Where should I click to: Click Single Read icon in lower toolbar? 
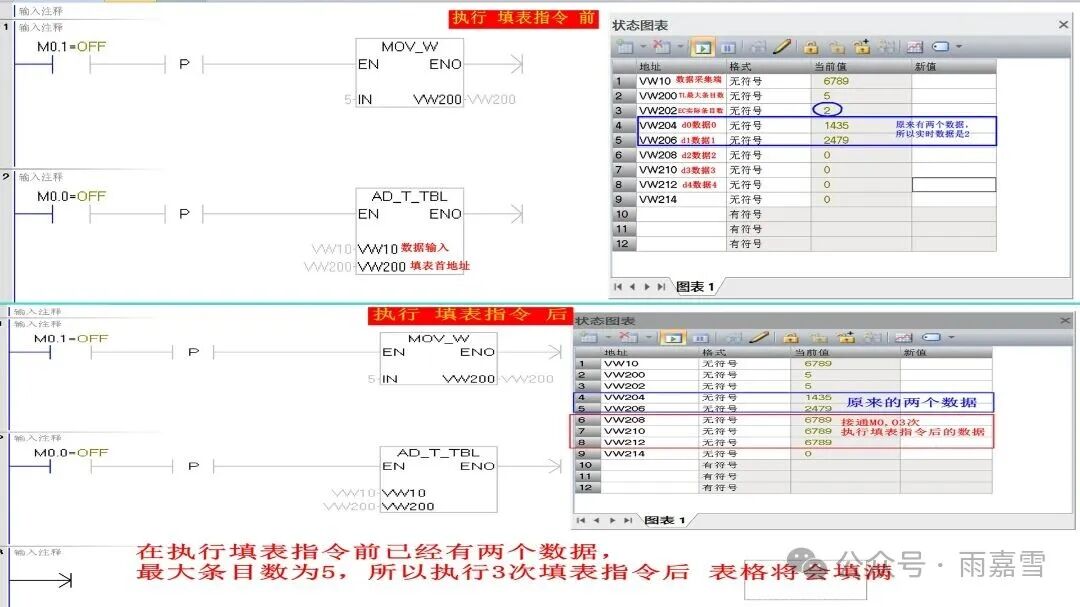(x=733, y=338)
